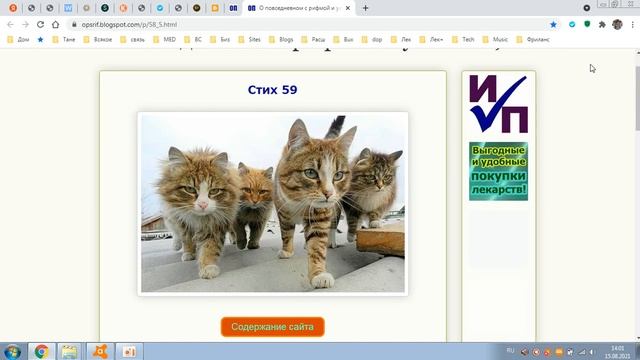Reload the current page
This screenshot has width=640, height=360.
click(x=40, y=24)
